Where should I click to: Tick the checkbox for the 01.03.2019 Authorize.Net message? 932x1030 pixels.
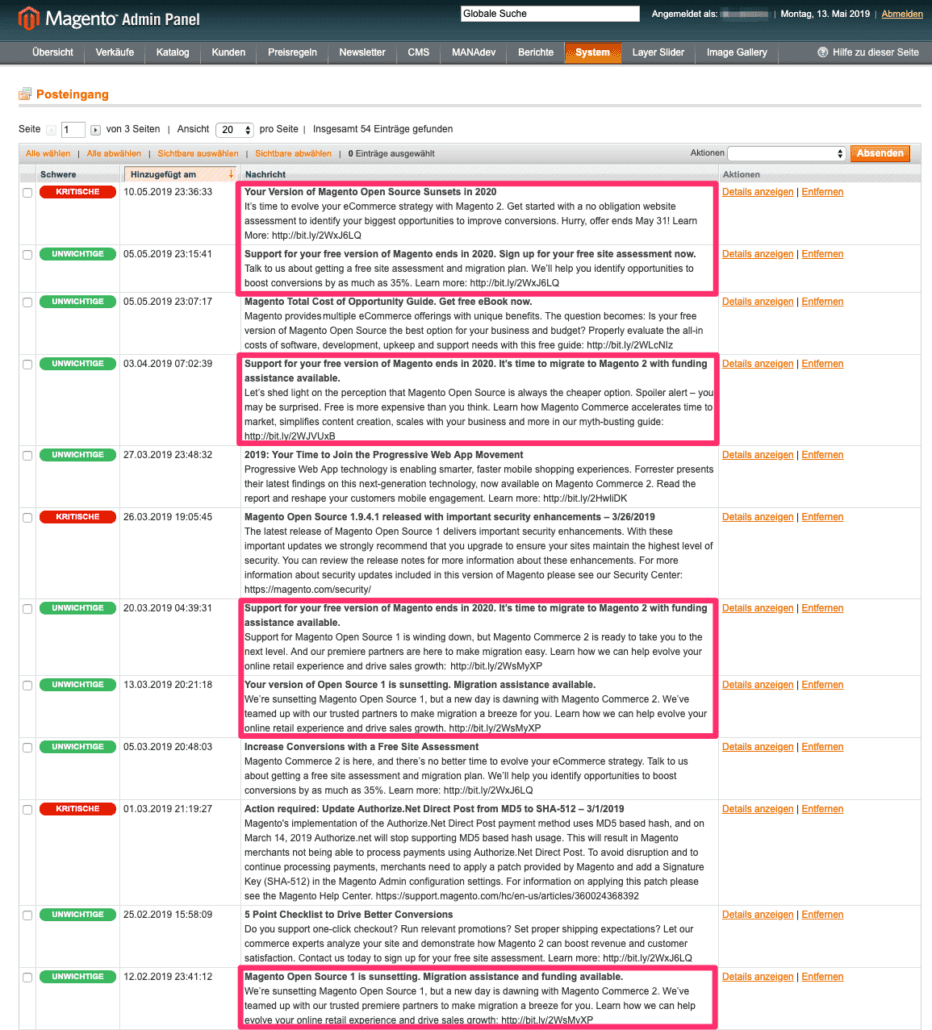tap(28, 810)
